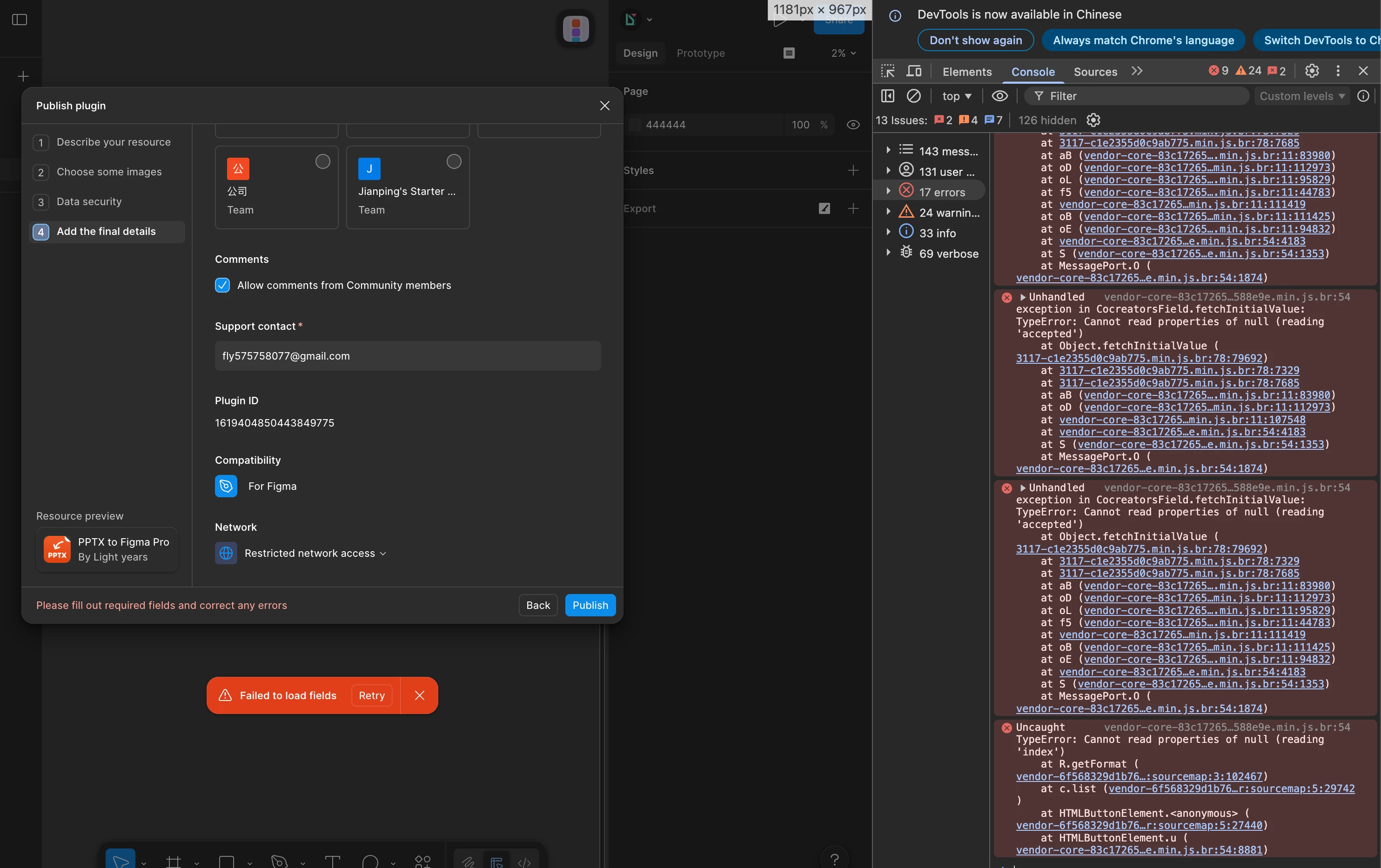Toggle the console sidebar icon
This screenshot has width=1381, height=868.
pos(887,96)
